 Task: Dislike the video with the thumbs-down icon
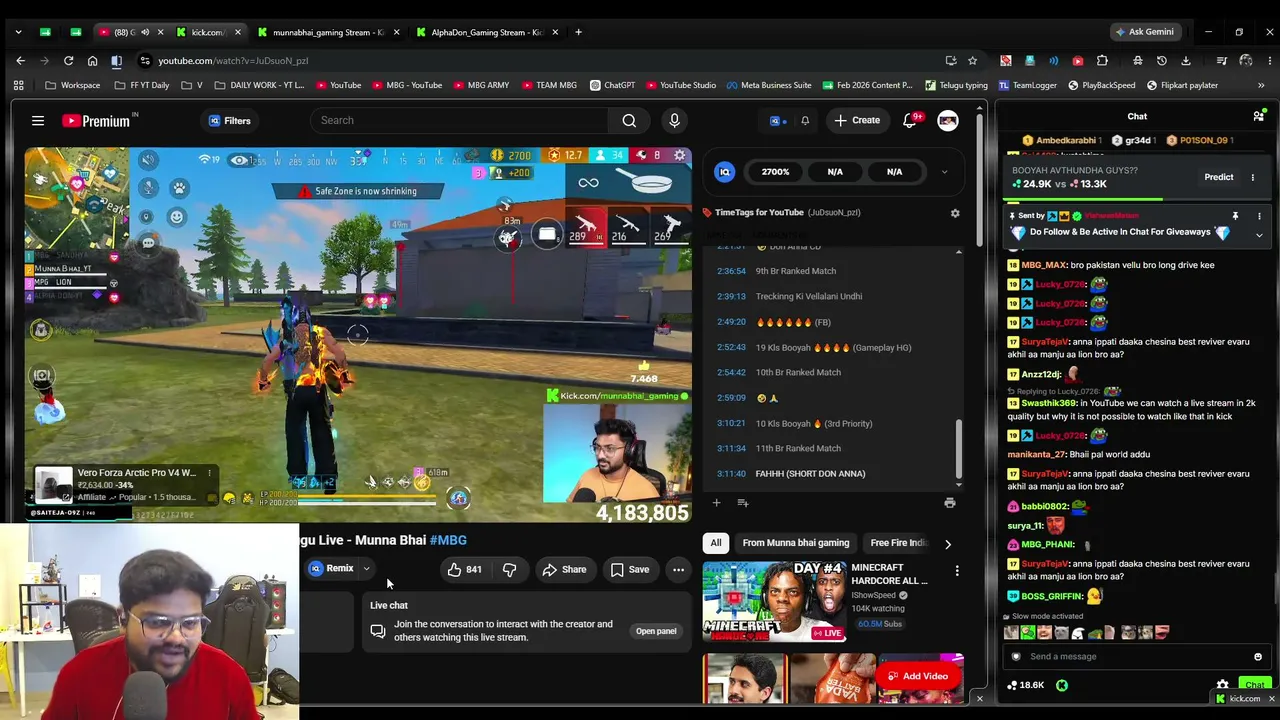click(509, 569)
